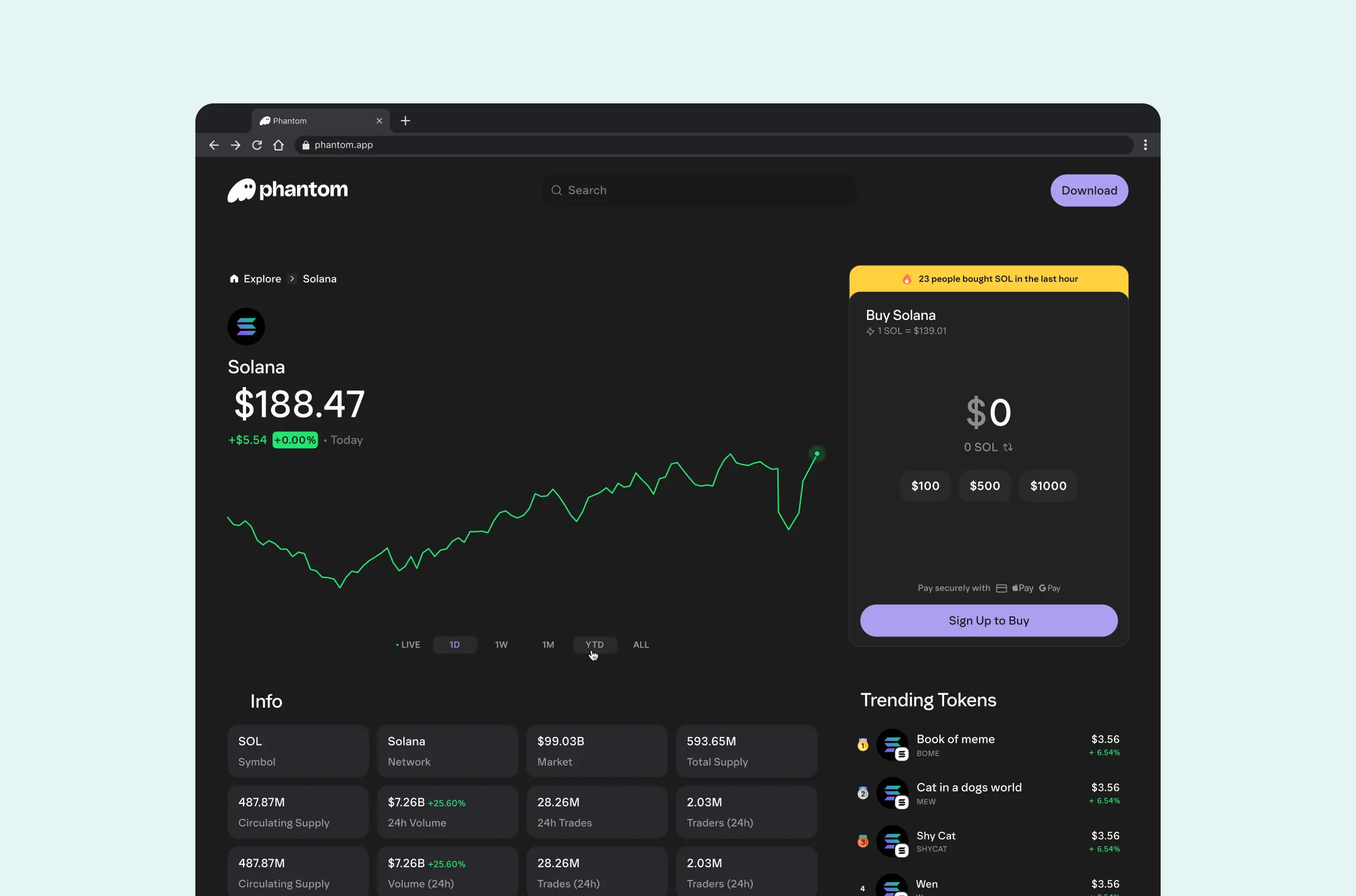This screenshot has width=1356, height=896.
Task: Focus the Search input field
Action: [699, 190]
